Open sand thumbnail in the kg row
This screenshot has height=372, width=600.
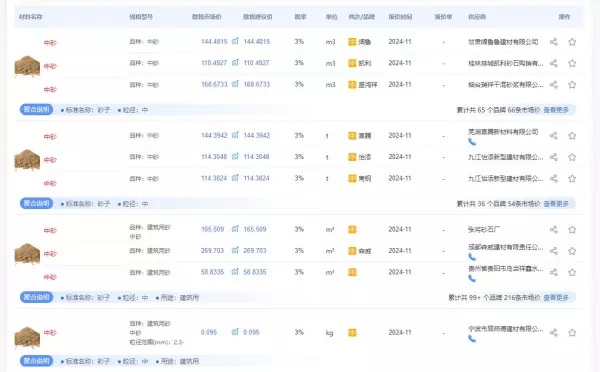(x=27, y=337)
